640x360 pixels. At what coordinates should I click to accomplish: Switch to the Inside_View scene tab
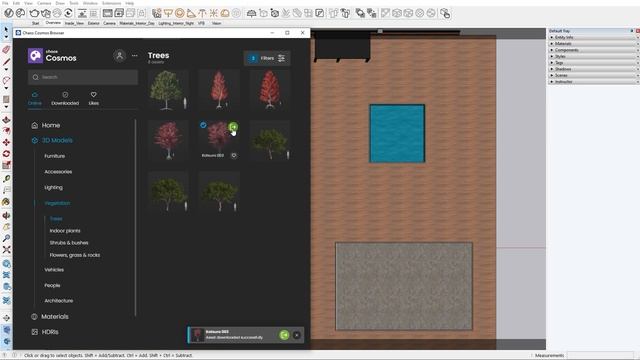pos(74,23)
